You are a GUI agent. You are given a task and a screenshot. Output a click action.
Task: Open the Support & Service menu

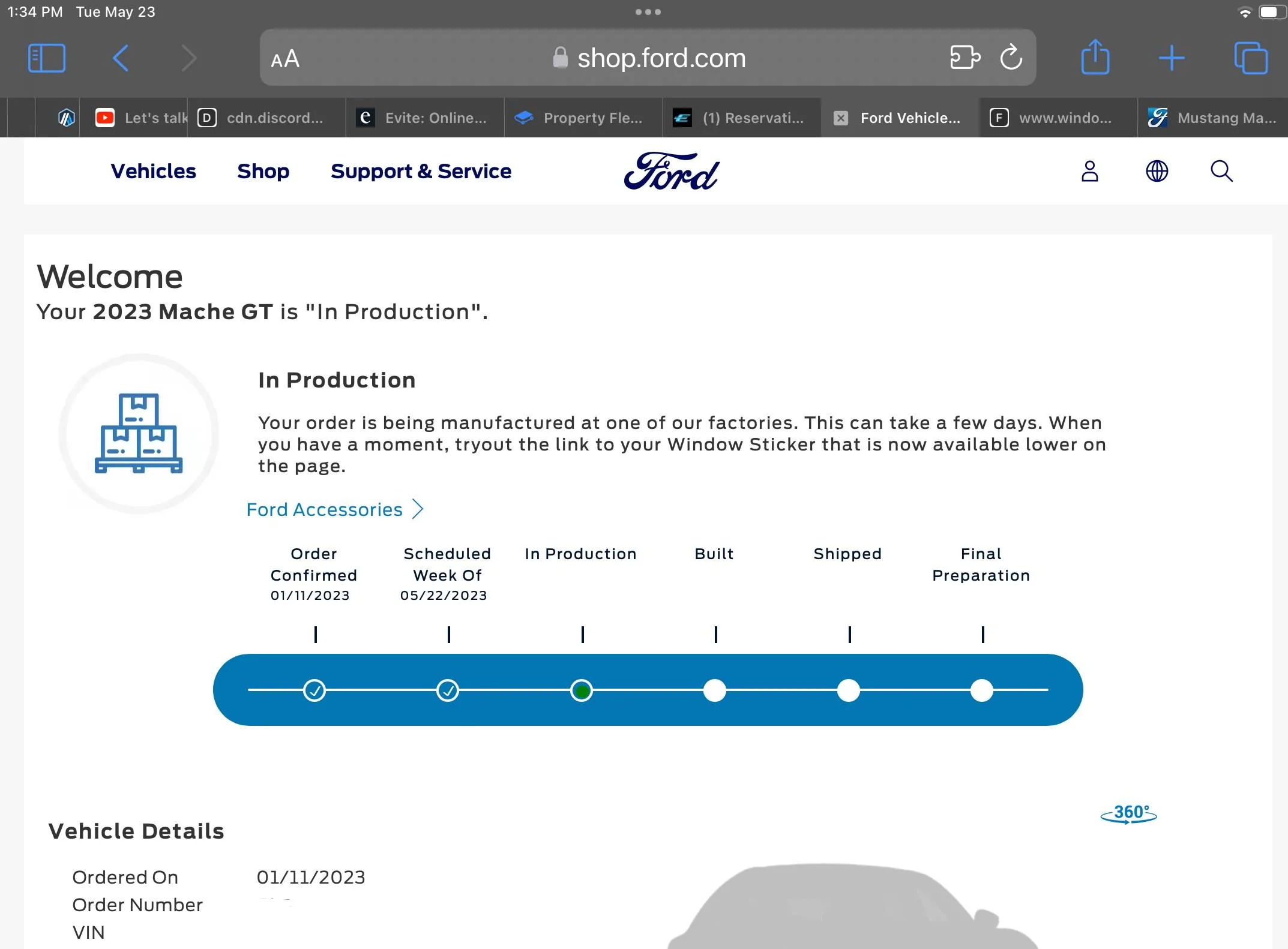point(421,171)
